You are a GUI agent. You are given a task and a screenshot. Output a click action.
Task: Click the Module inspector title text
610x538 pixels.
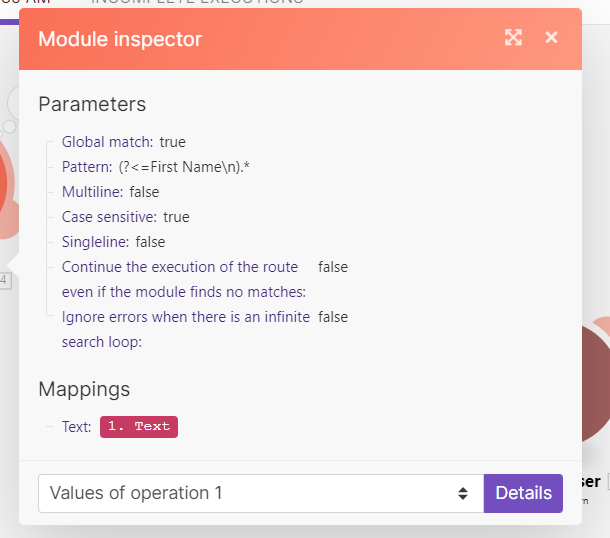point(120,39)
